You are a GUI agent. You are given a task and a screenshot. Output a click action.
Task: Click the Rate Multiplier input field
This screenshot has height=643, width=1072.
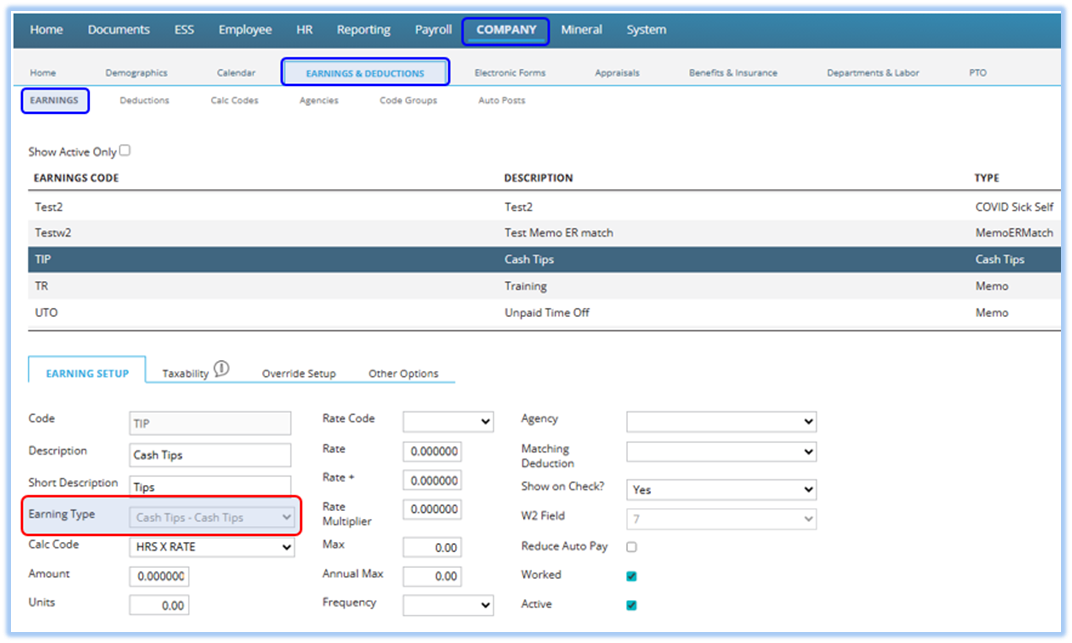click(432, 509)
